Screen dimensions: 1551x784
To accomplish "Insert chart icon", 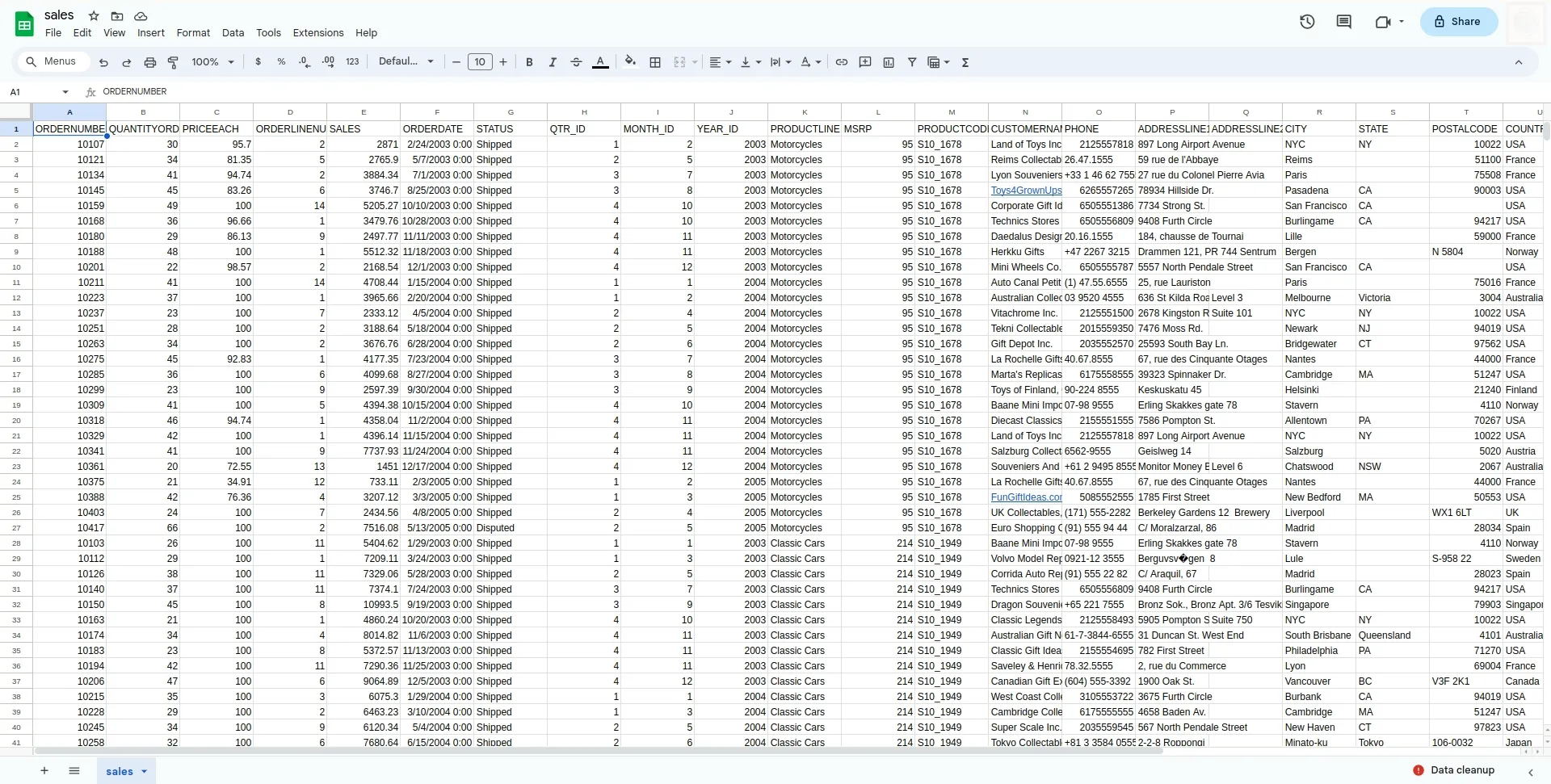I will (889, 62).
